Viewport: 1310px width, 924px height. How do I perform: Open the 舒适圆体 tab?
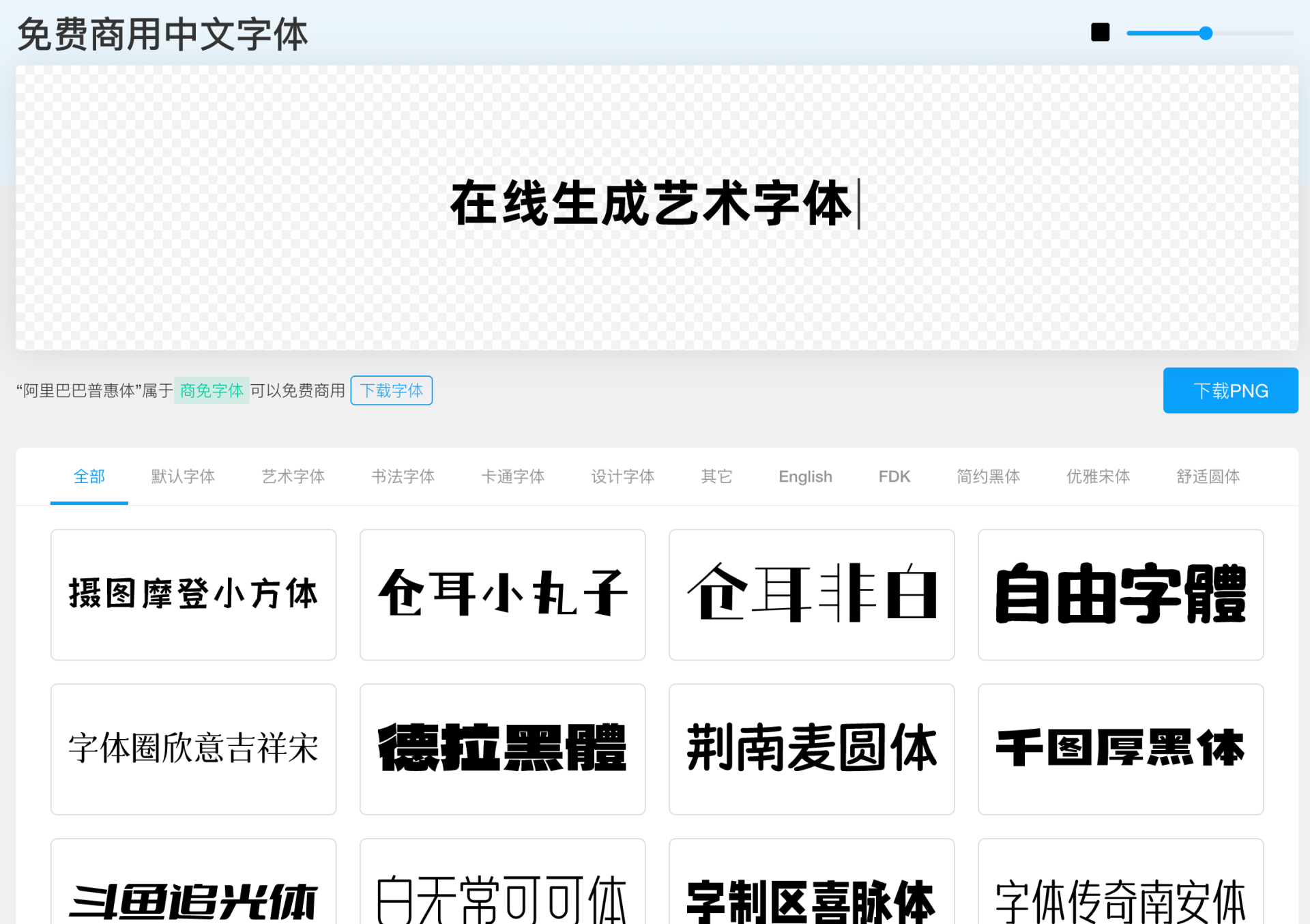tap(1208, 476)
